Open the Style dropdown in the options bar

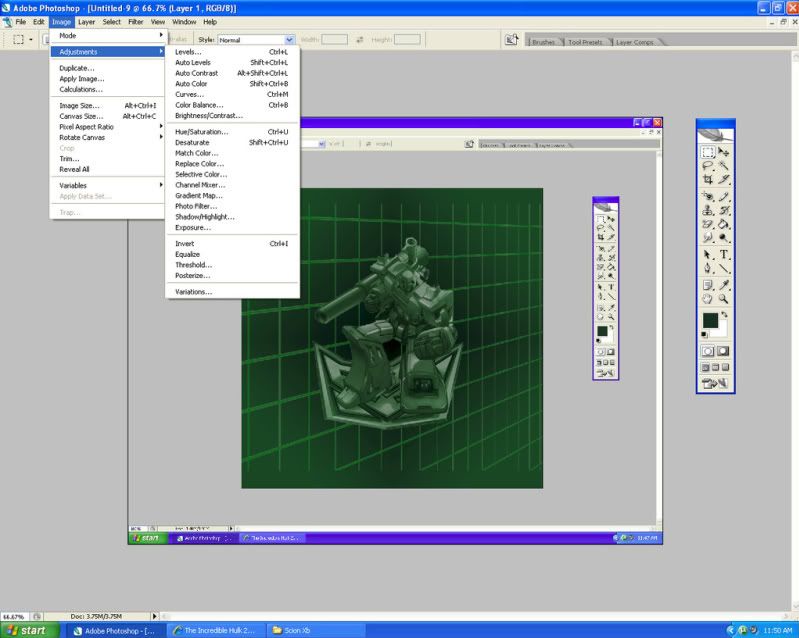coord(289,40)
